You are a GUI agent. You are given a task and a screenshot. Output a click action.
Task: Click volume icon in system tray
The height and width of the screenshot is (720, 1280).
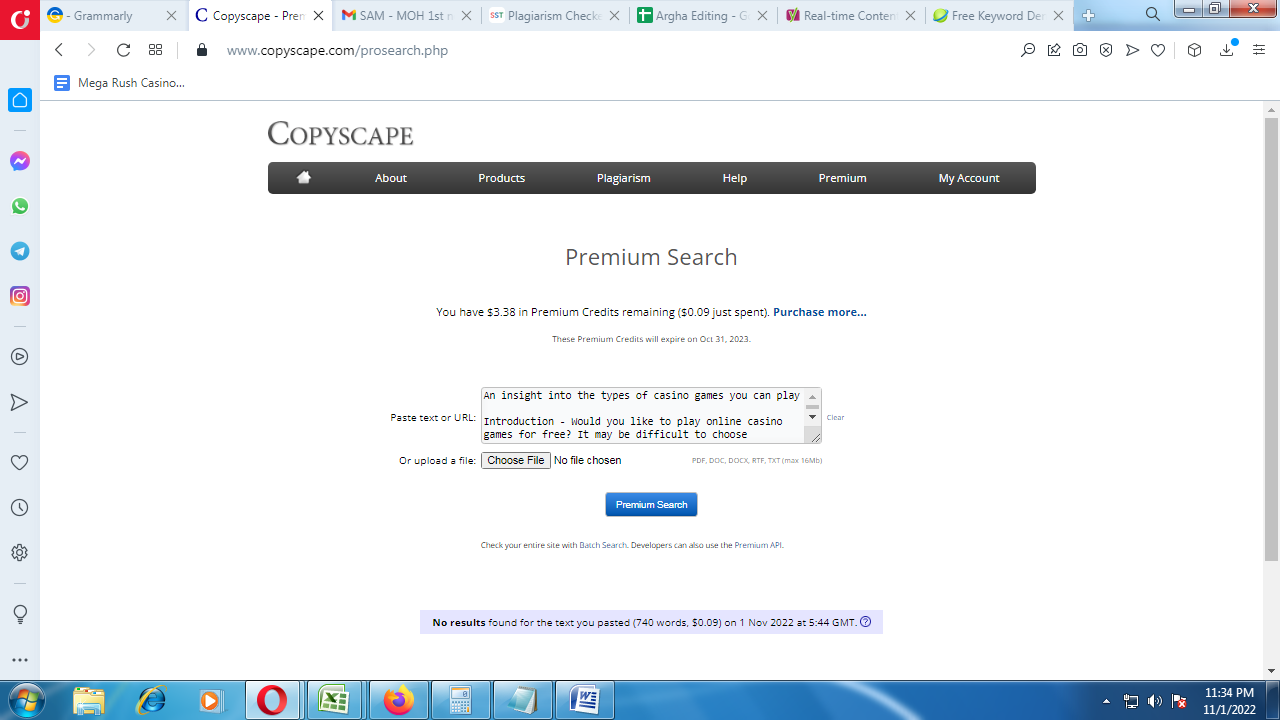1155,701
